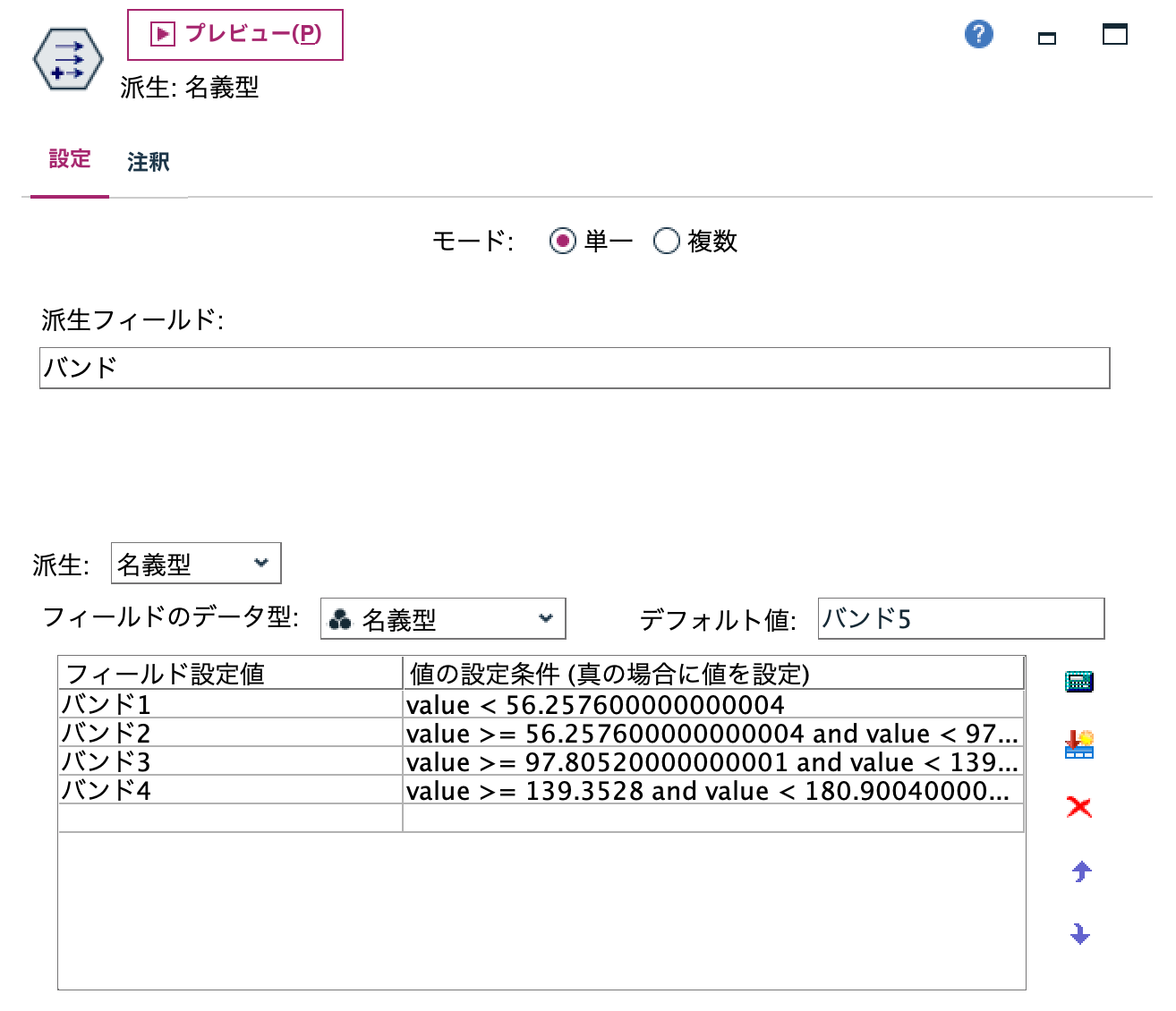
Task: Click the play triangle inside プレビュー button
Action: (x=161, y=34)
